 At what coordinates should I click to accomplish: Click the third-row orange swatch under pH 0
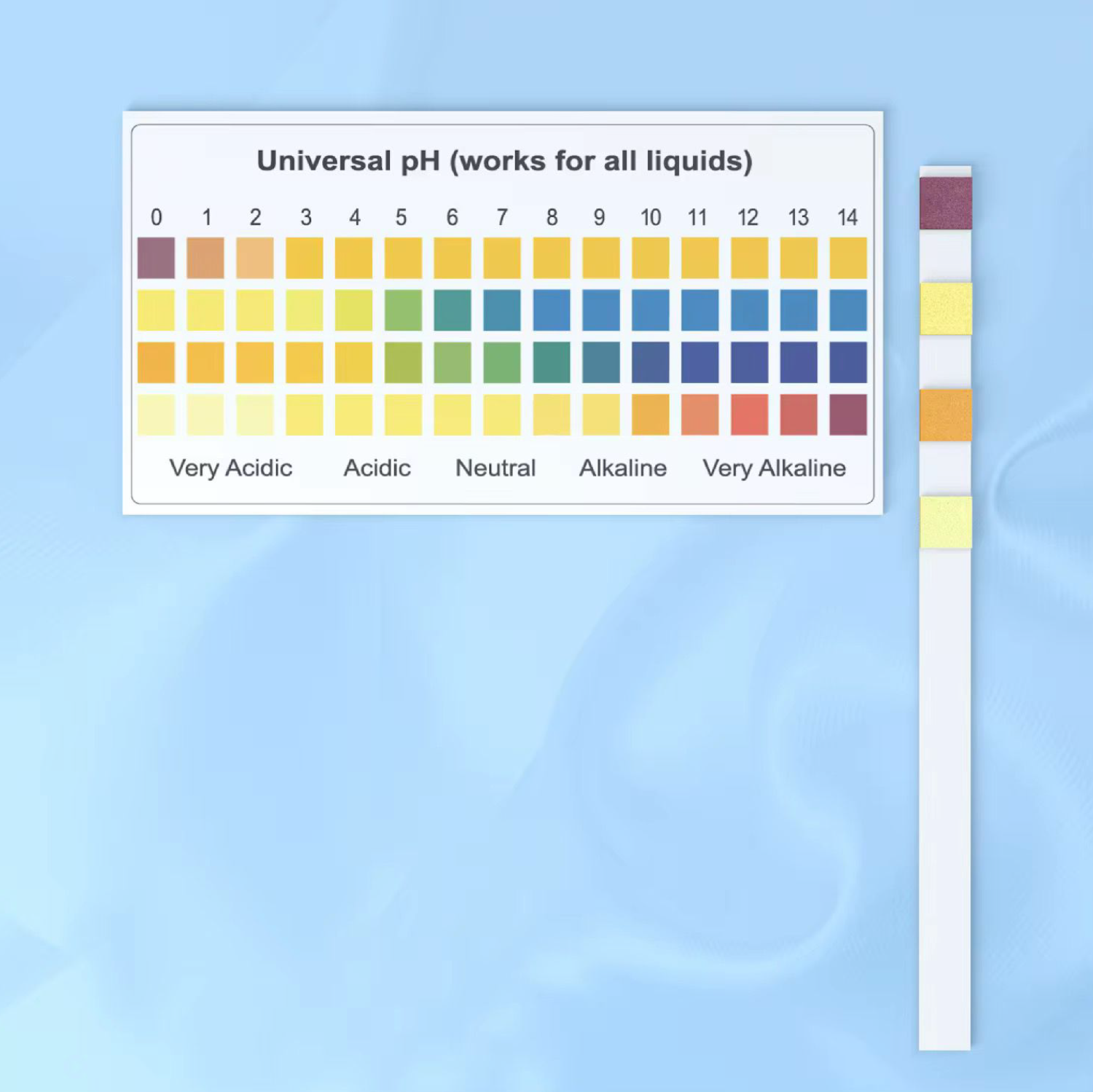point(156,363)
